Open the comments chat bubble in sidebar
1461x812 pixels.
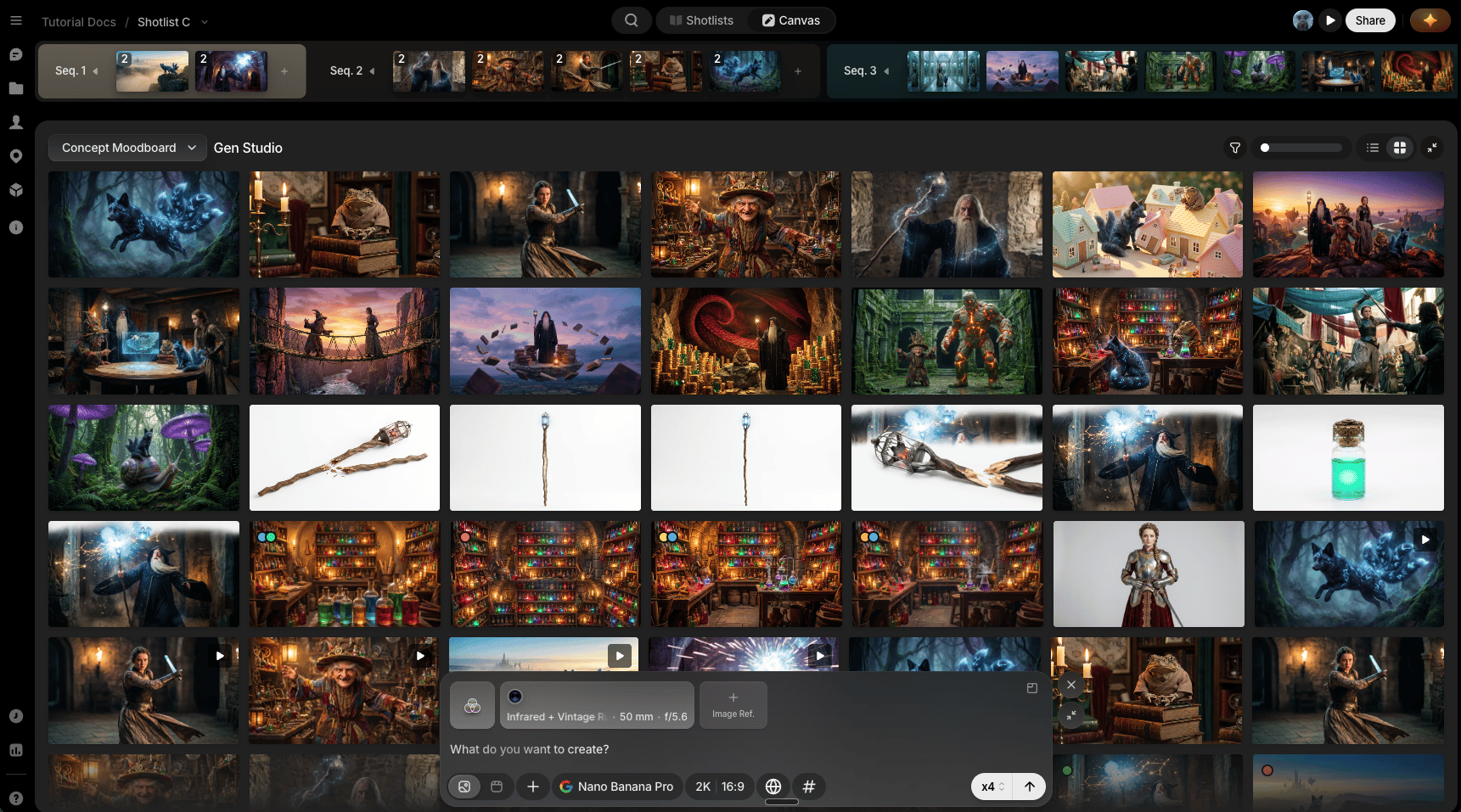point(16,54)
